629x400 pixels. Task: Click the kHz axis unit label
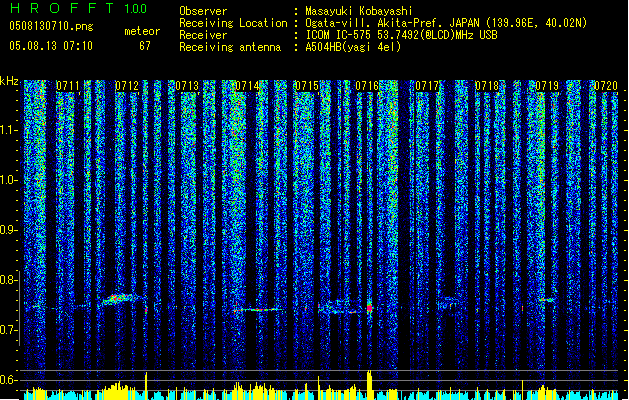point(9,81)
